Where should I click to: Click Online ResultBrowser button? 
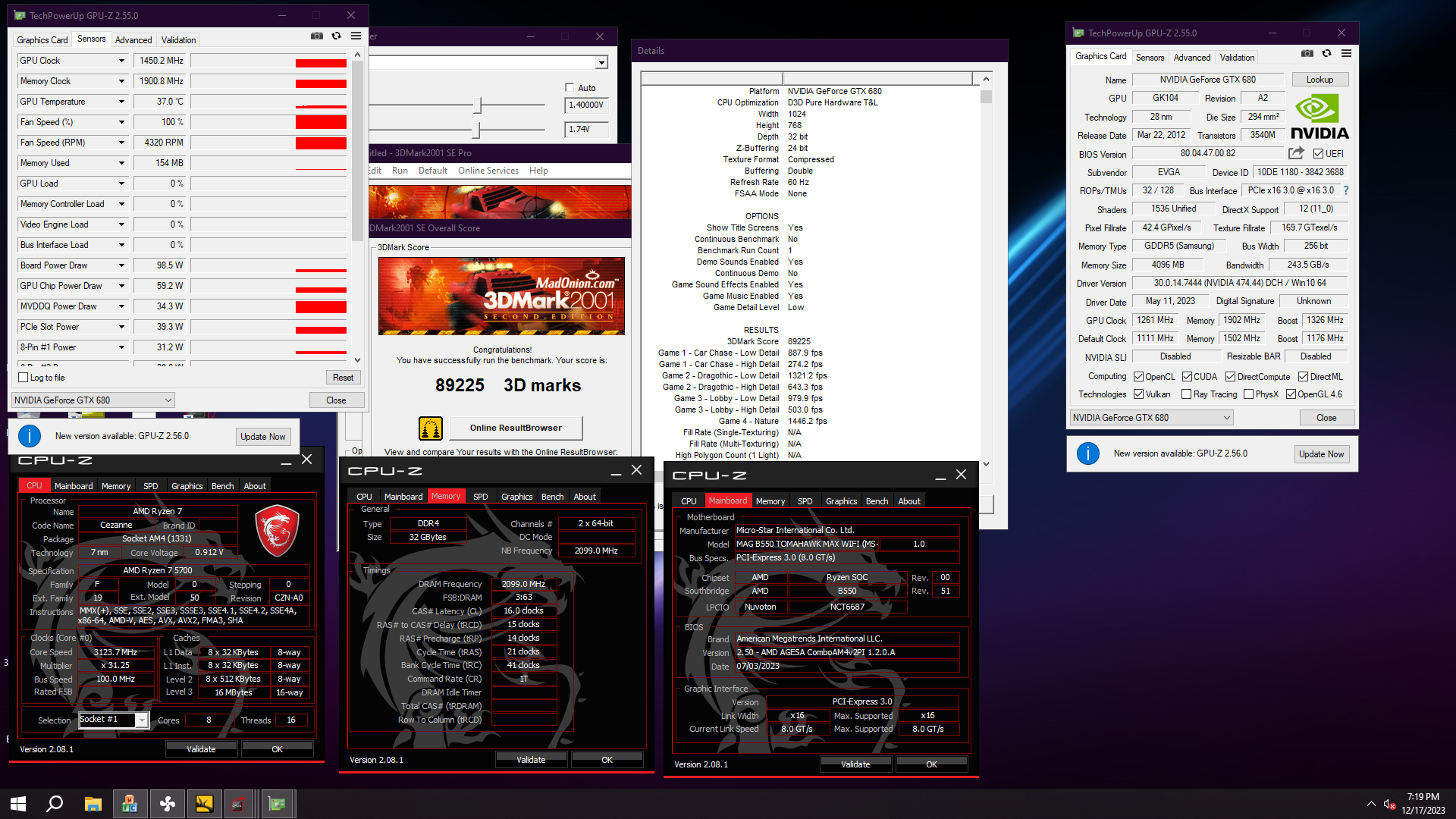tap(516, 428)
